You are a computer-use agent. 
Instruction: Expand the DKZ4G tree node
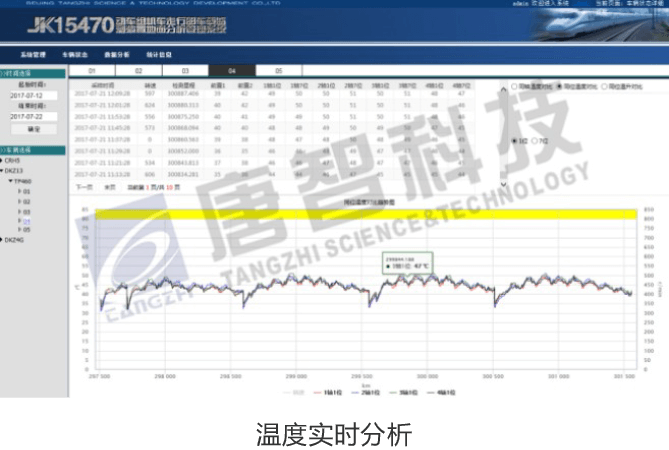coord(2,240)
